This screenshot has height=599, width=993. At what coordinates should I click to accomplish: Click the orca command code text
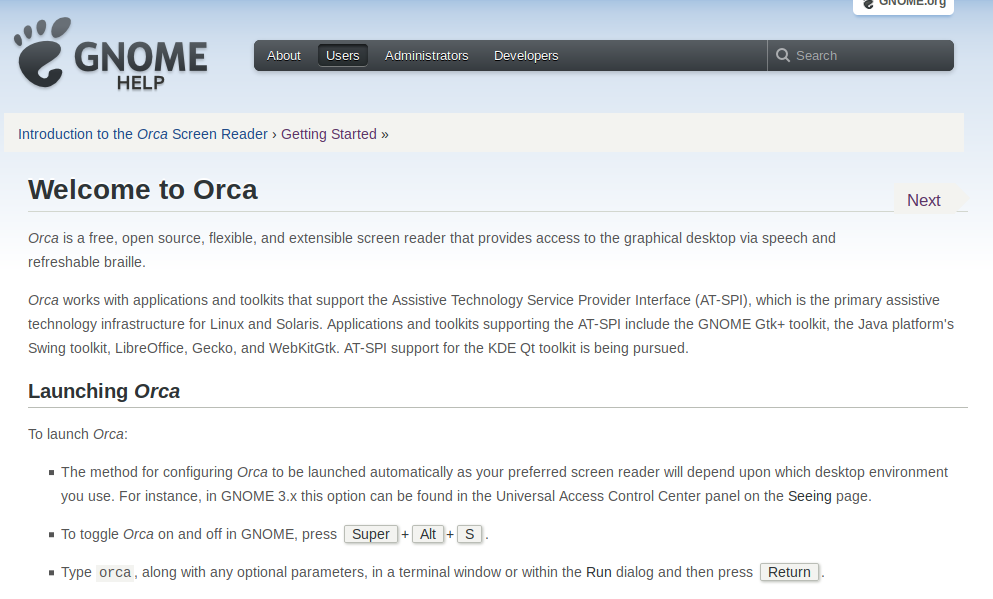click(115, 572)
